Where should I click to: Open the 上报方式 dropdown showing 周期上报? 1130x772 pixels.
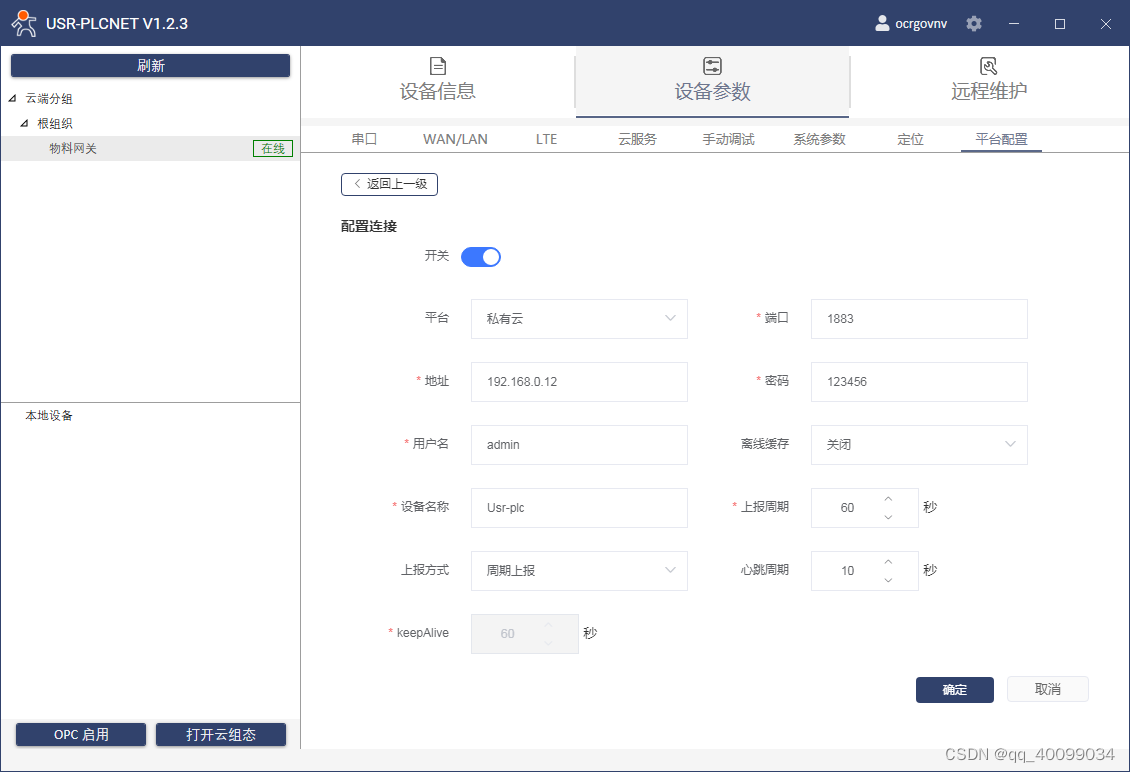[579, 570]
